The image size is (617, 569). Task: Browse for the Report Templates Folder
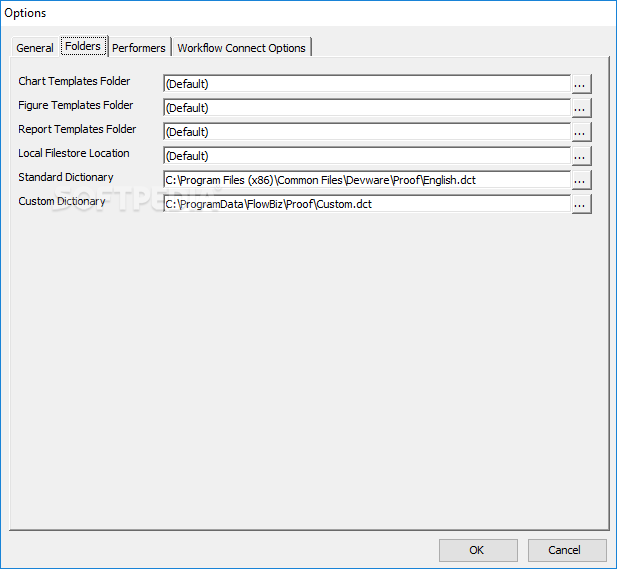click(x=581, y=132)
